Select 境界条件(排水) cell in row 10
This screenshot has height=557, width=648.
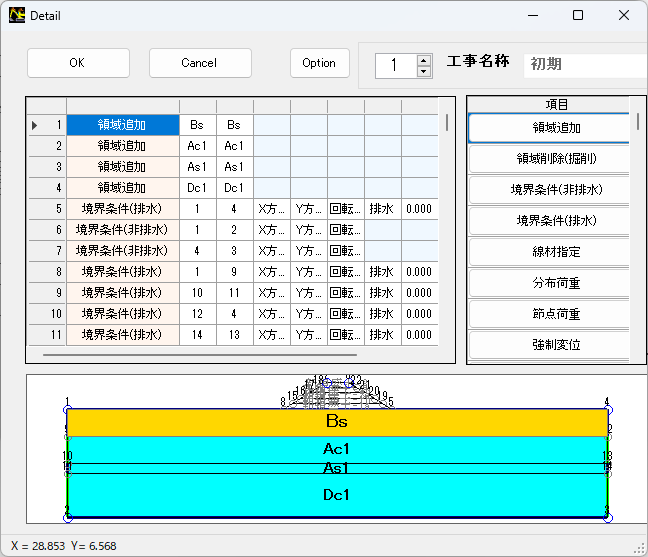click(x=123, y=314)
